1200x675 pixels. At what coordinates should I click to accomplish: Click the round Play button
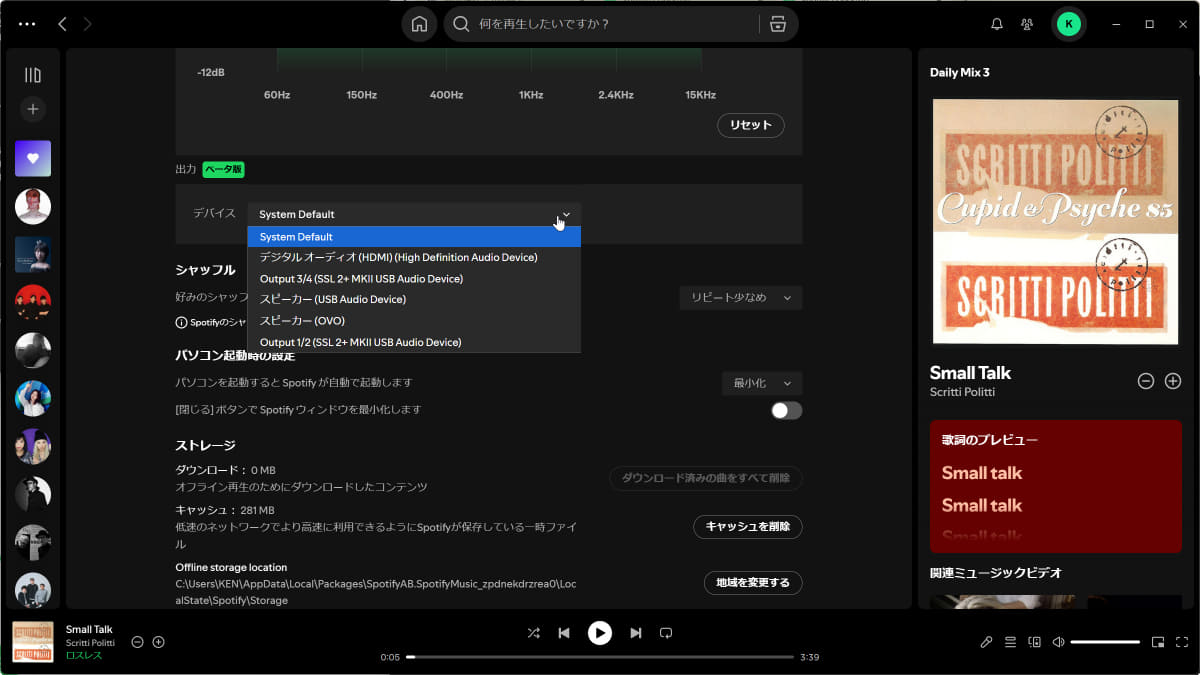599,633
